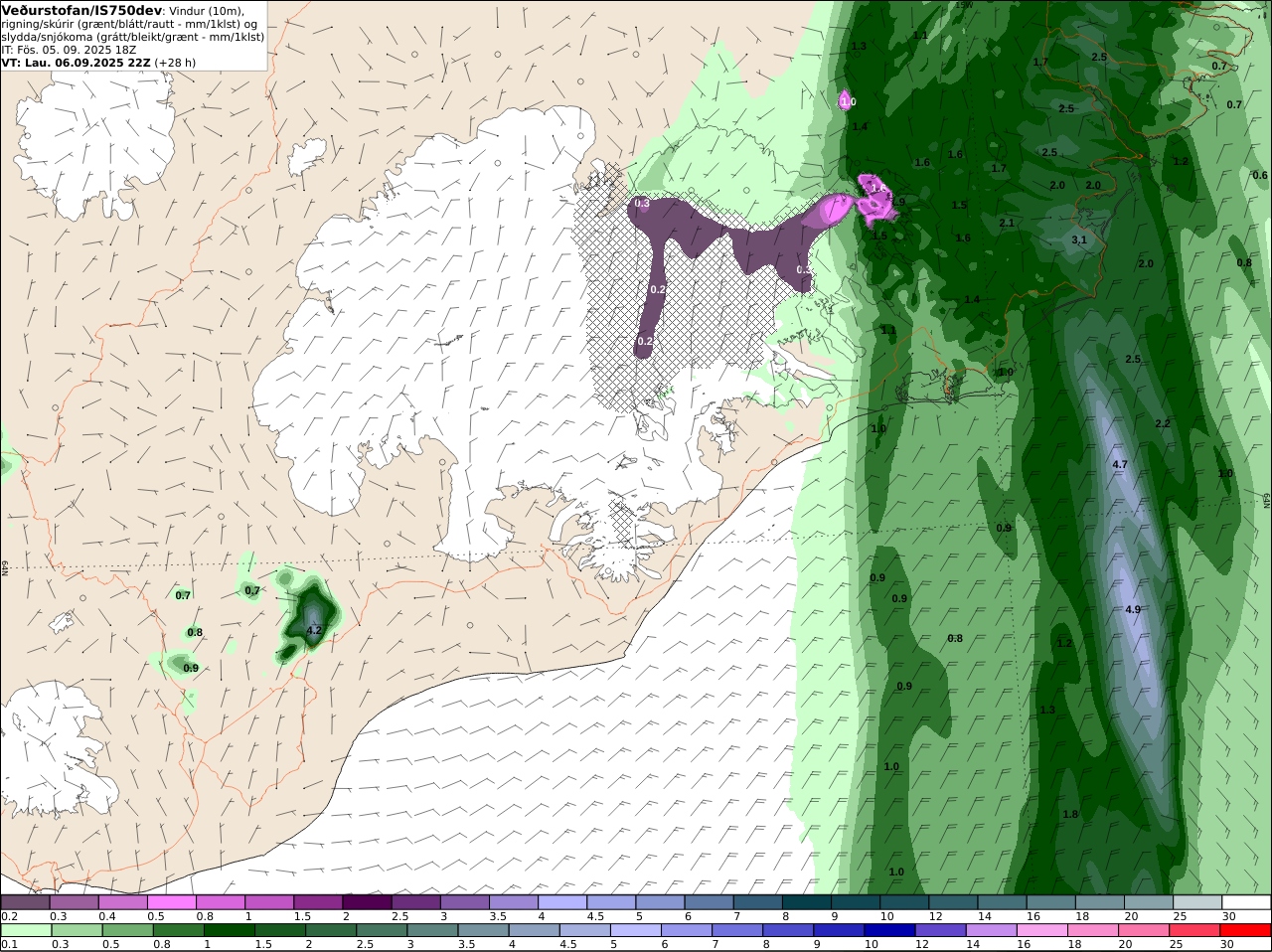Viewport: 1272px width, 952px height.
Task: Select the 3.1 precipitation value on the map
Action: click(1079, 239)
